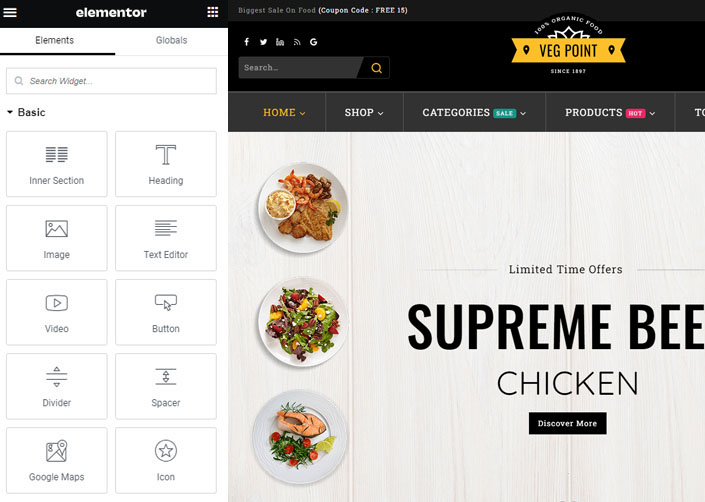
Task: Choose the Image widget
Action: point(57,238)
